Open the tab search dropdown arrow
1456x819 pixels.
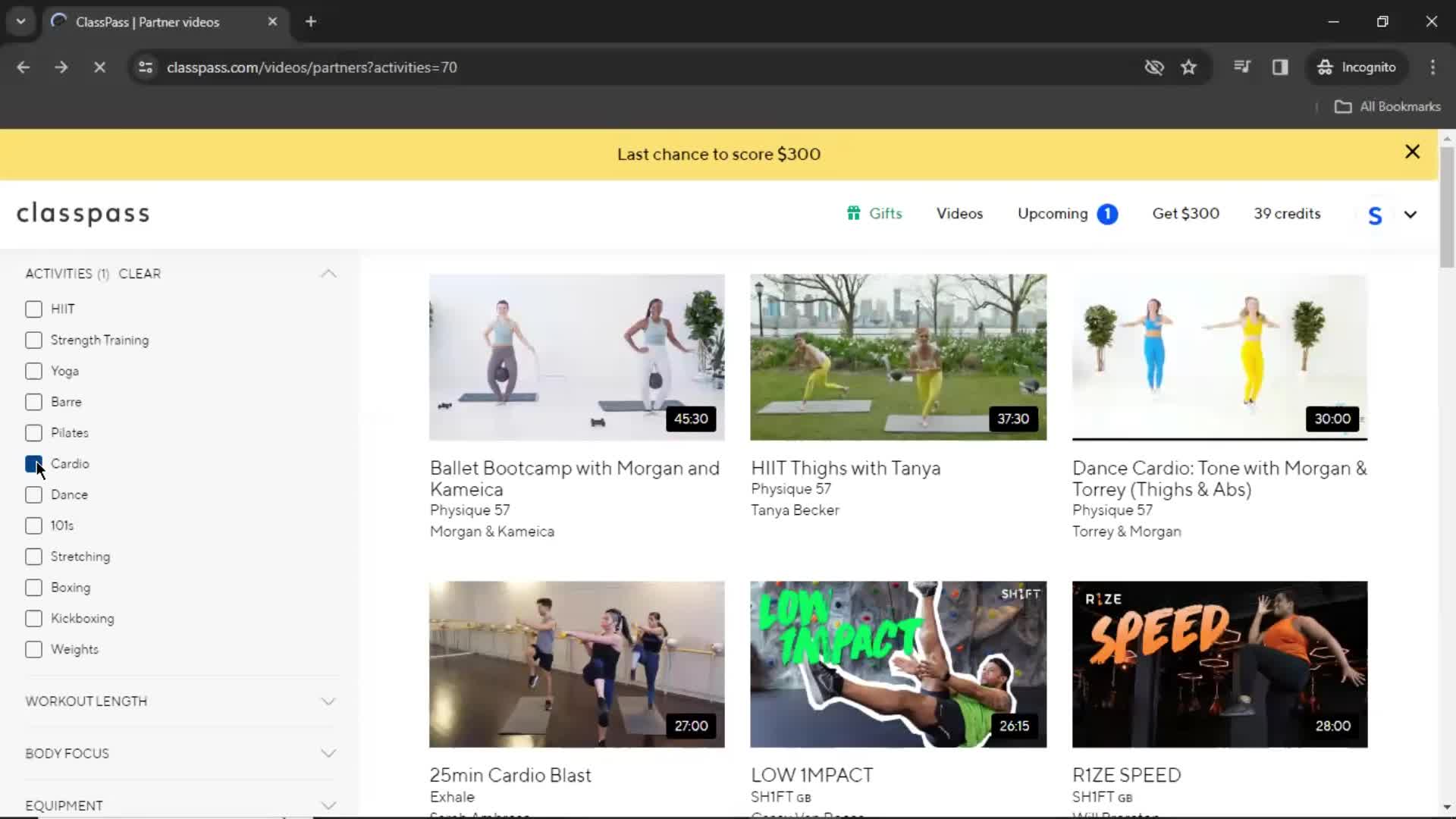(x=21, y=22)
